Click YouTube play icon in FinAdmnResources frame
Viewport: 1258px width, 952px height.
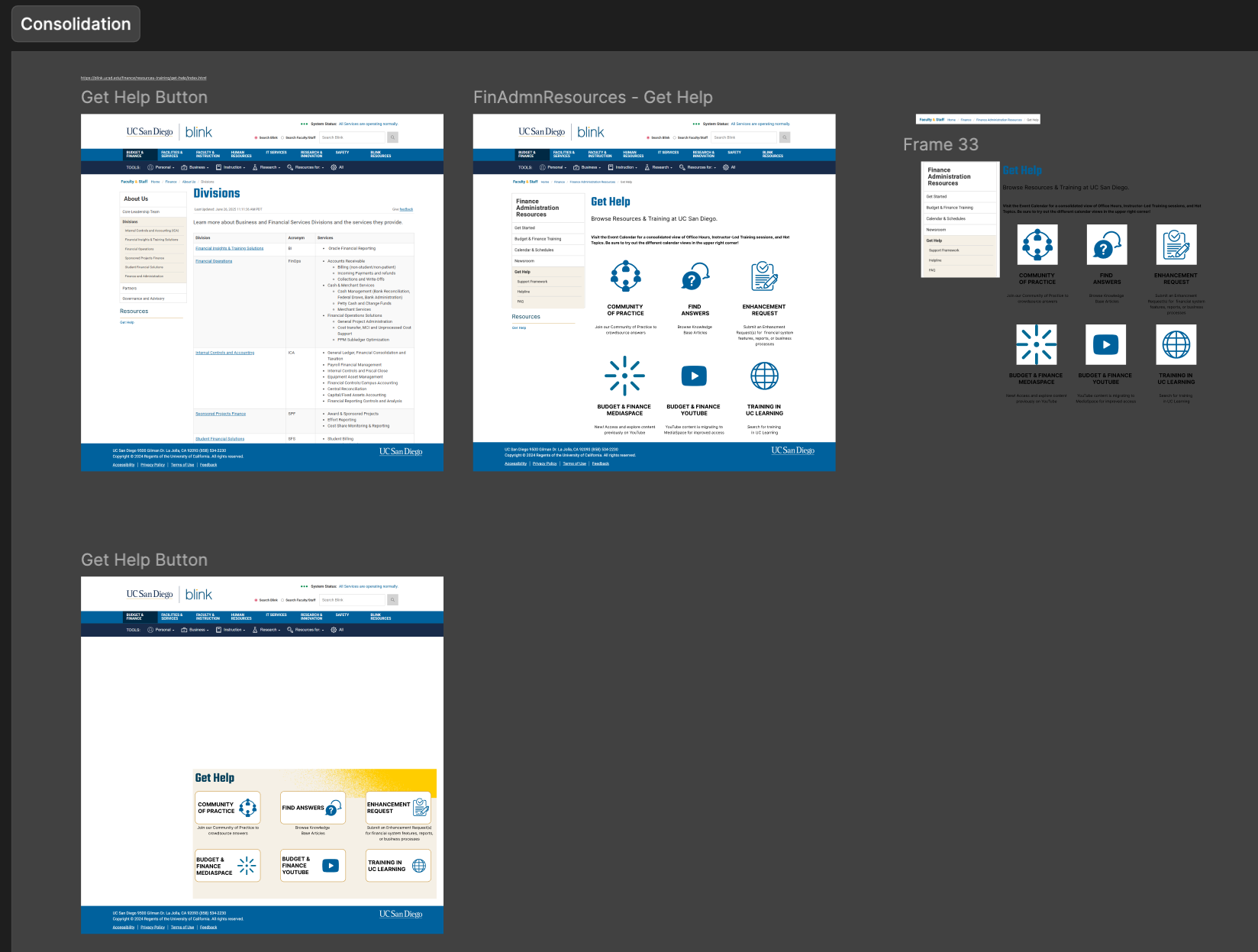pos(694,376)
